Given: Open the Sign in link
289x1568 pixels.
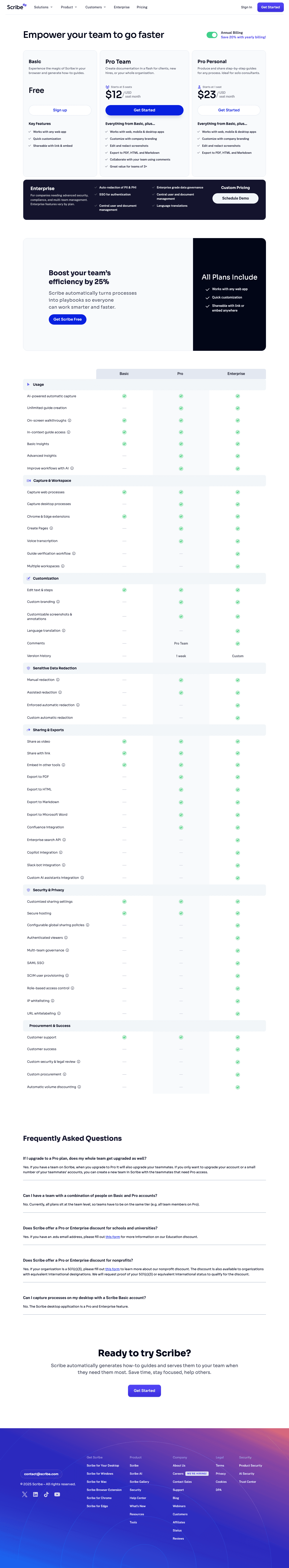Looking at the screenshot, I should pos(246,7).
